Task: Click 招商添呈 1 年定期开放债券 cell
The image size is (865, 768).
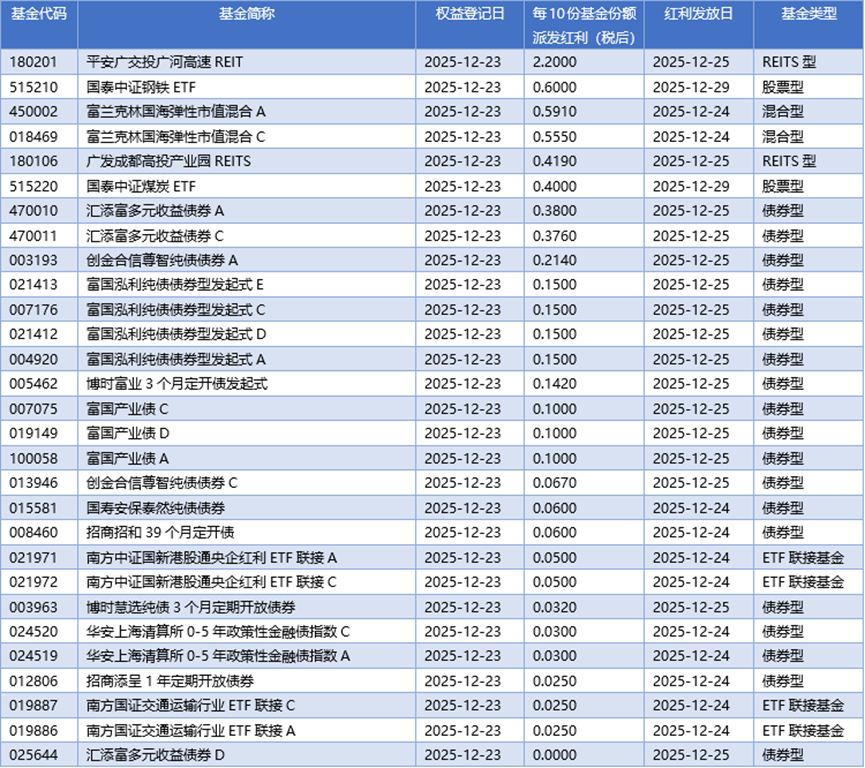Action: (170, 682)
